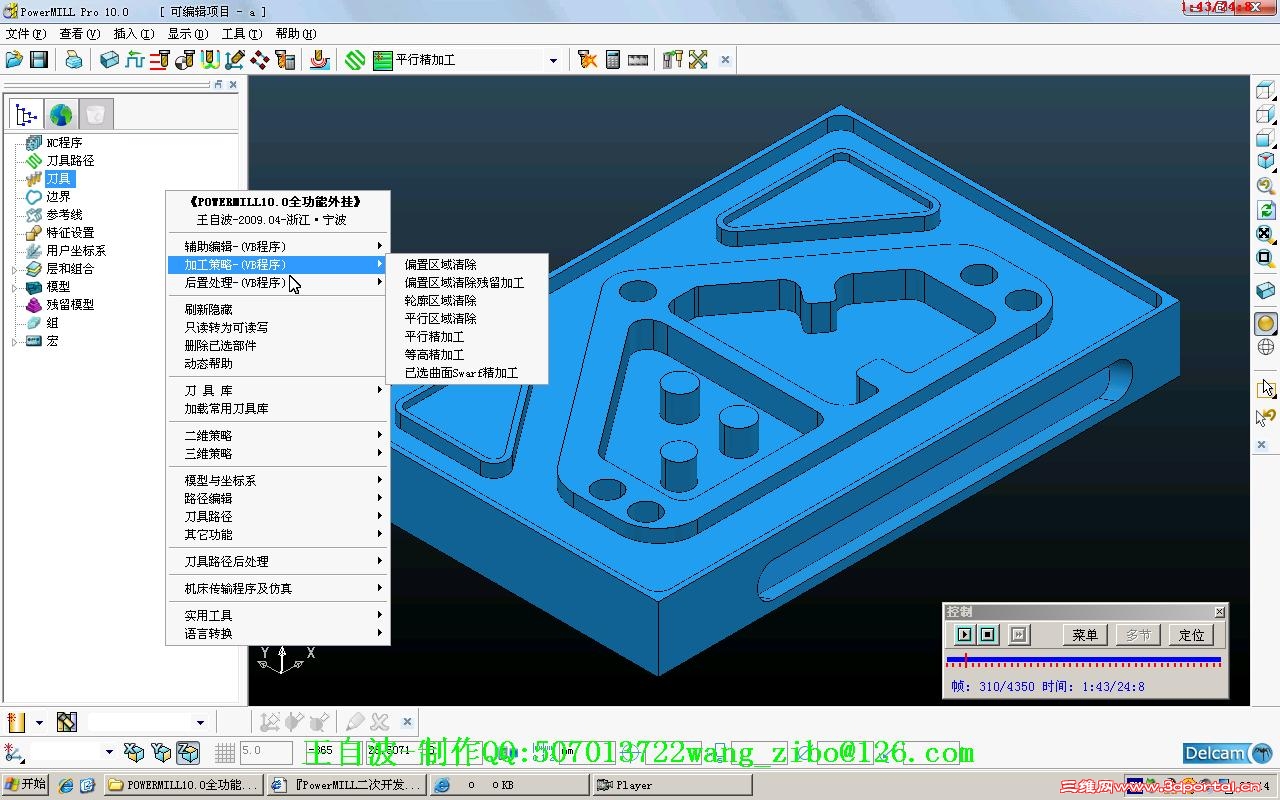Click the zoom to fit icon
This screenshot has height=800, width=1280.
tap(1266, 234)
